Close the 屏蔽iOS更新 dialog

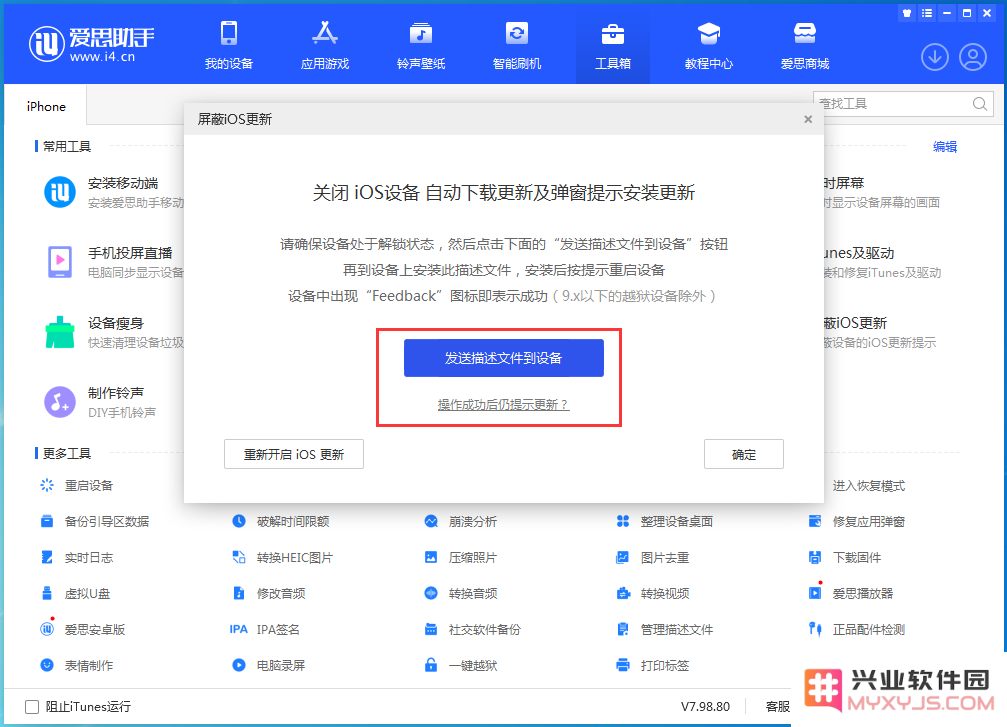808,119
